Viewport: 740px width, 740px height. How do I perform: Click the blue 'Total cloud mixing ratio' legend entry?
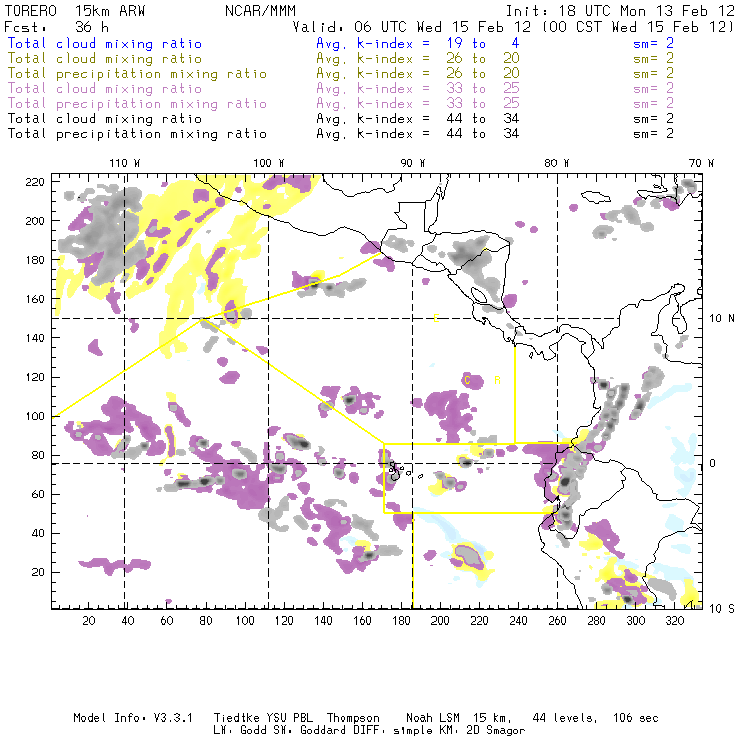105,43
